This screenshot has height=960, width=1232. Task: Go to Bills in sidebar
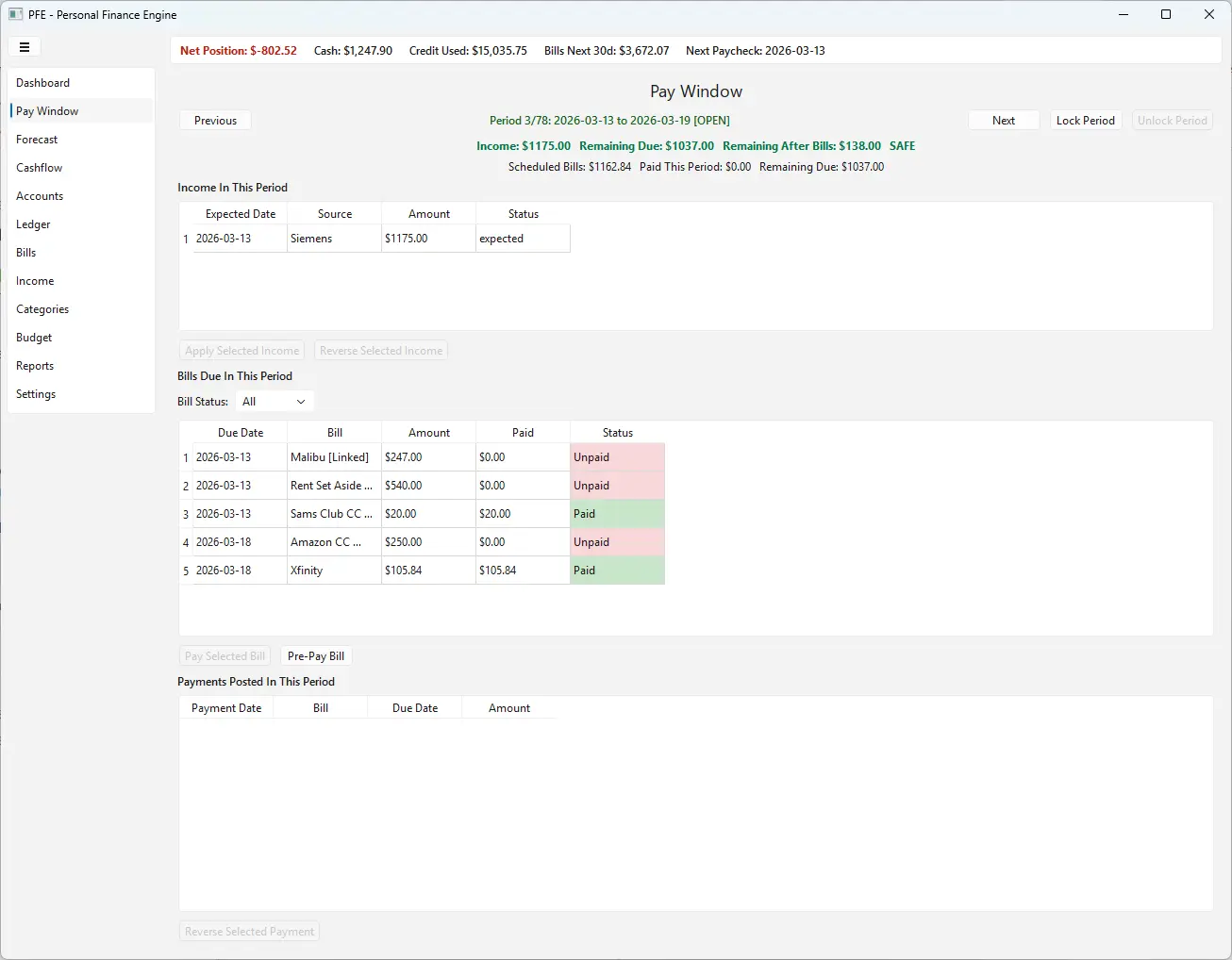[81, 253]
